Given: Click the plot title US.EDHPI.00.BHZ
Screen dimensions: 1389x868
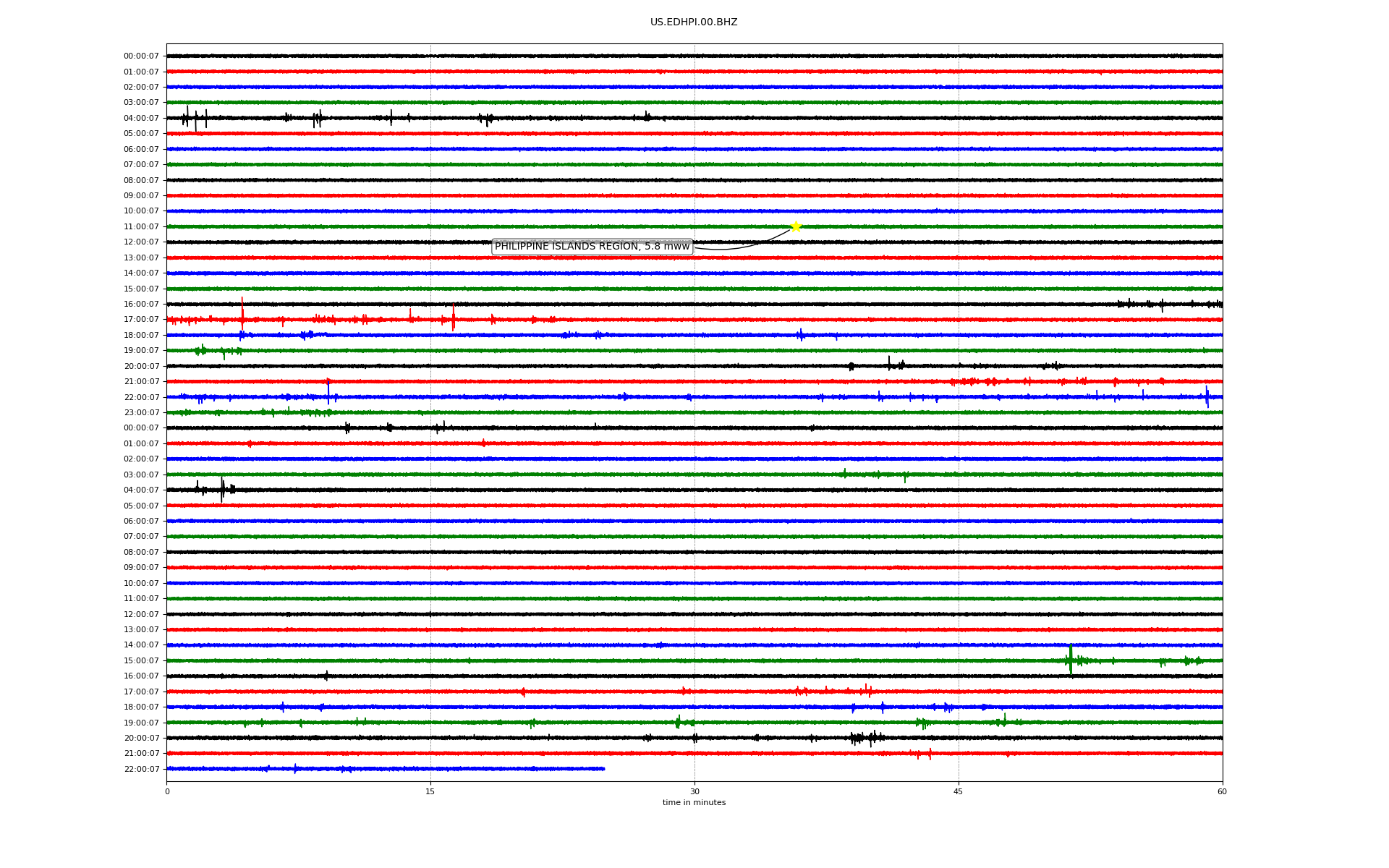Looking at the screenshot, I should point(693,22).
